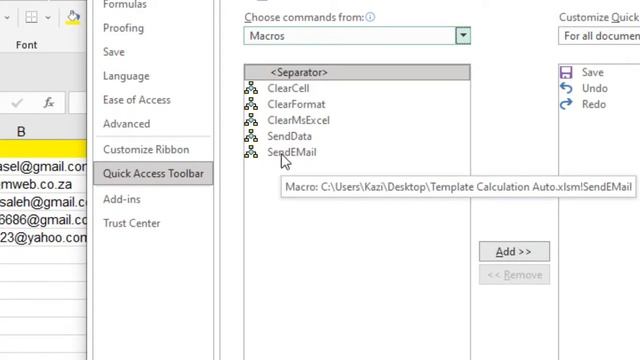Open the Proofing options category

[x=123, y=28]
